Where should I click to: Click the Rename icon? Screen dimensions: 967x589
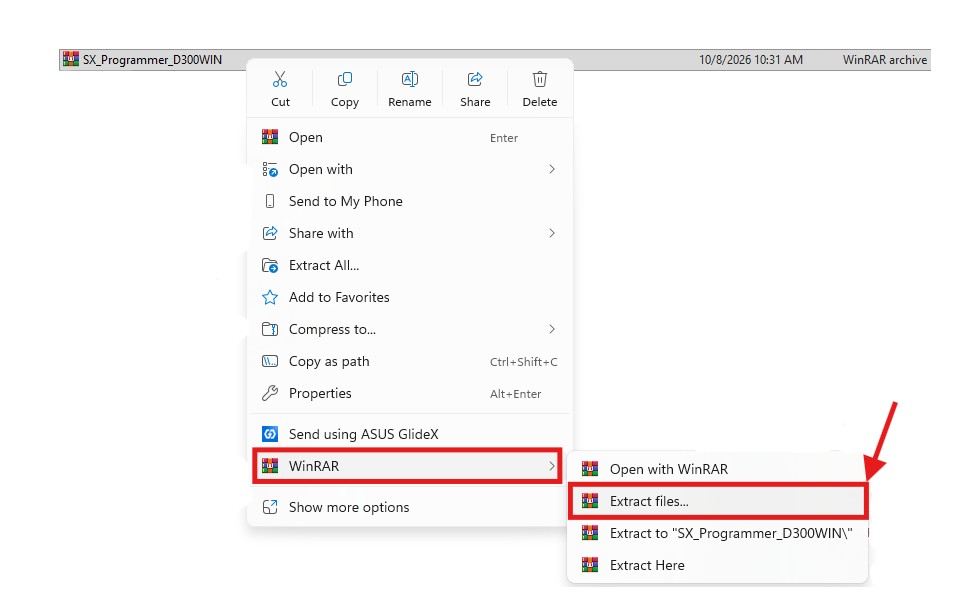[x=409, y=80]
